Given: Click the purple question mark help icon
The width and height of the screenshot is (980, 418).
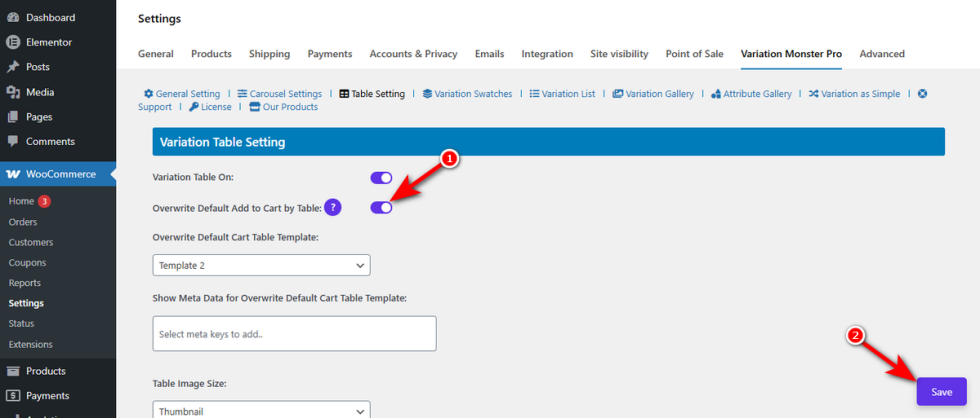Looking at the screenshot, I should (x=333, y=207).
